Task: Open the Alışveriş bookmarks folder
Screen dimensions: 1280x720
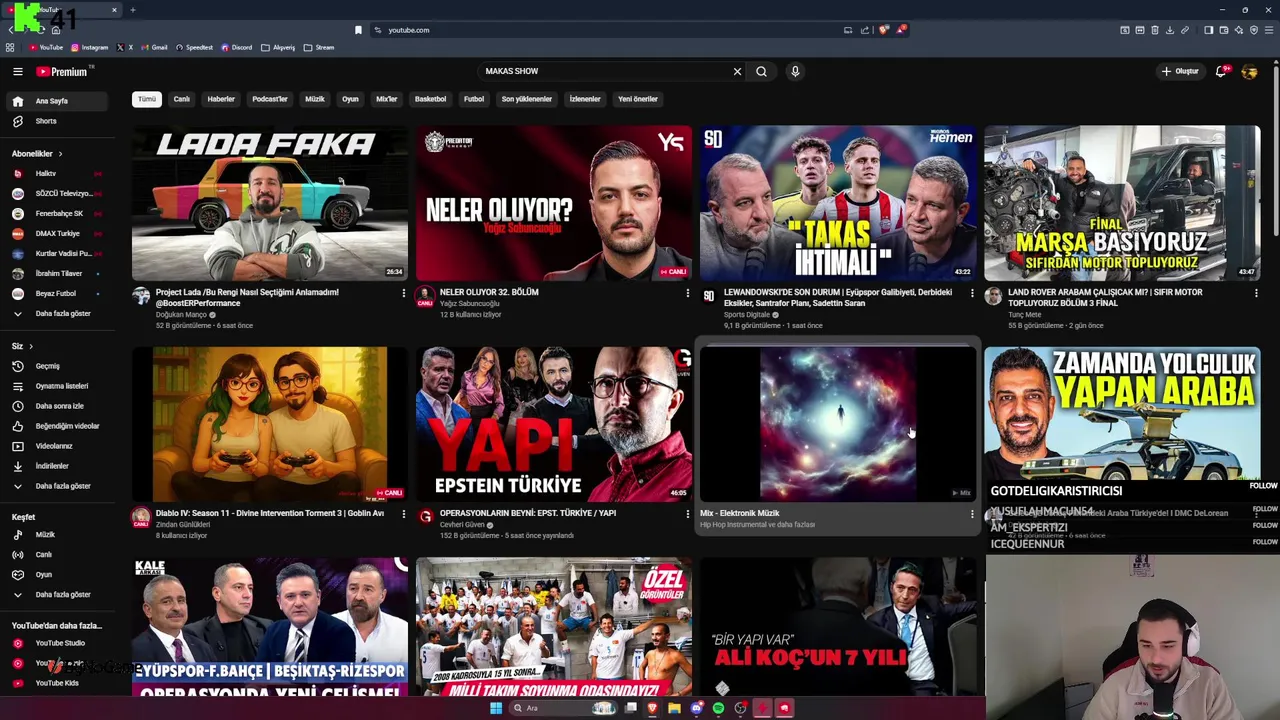Action: click(x=278, y=47)
